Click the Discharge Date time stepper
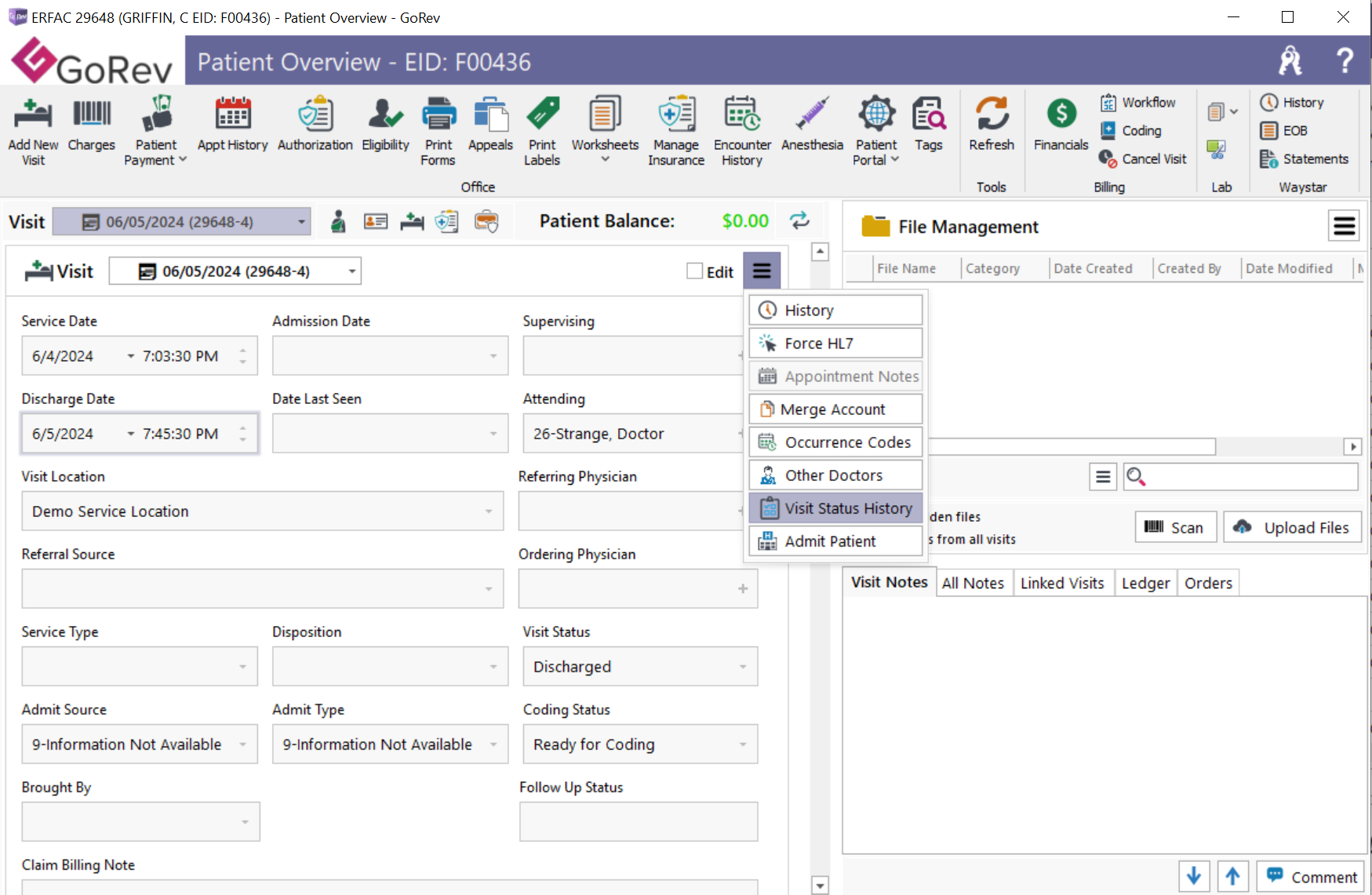 (243, 434)
